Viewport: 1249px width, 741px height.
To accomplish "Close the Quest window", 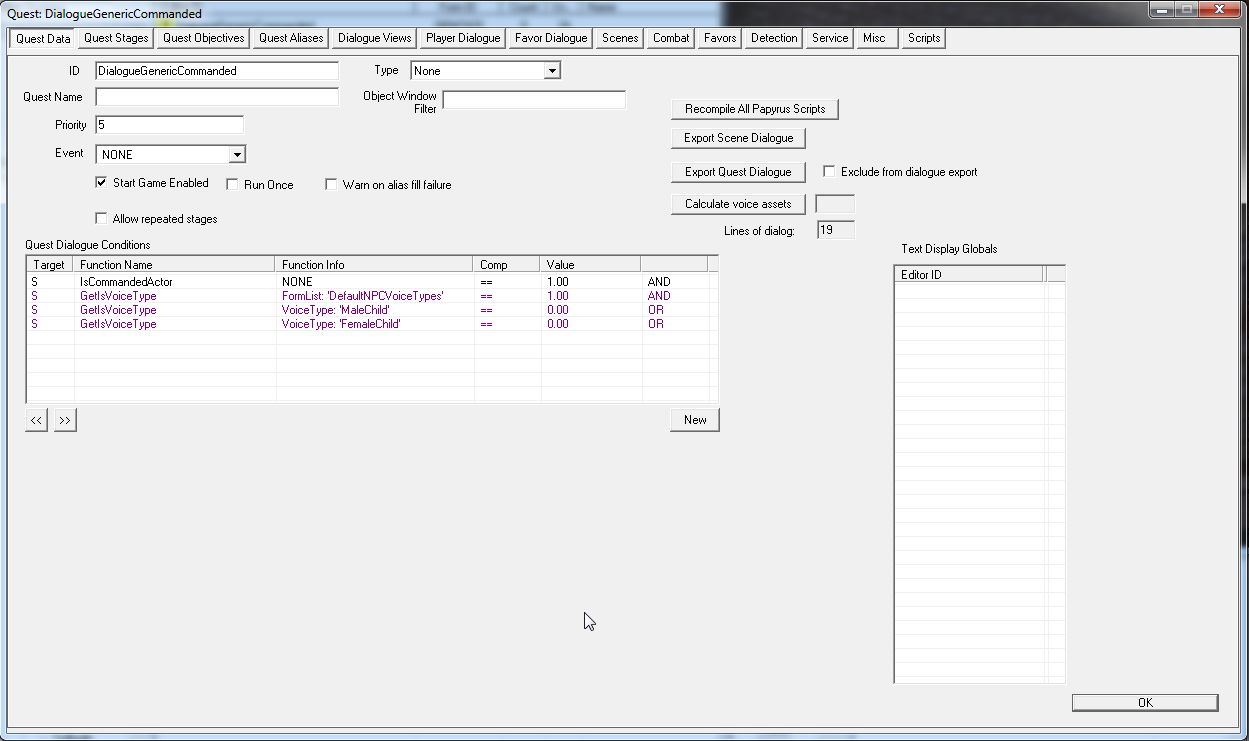I will (1221, 9).
